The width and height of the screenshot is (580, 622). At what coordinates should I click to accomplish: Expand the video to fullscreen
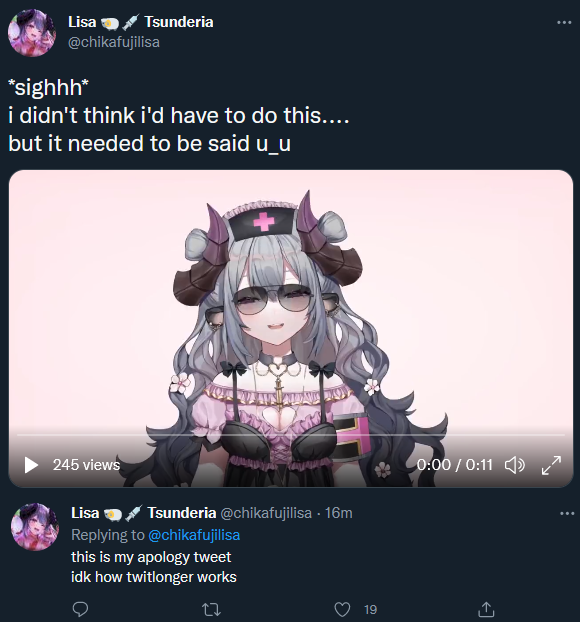tap(551, 465)
